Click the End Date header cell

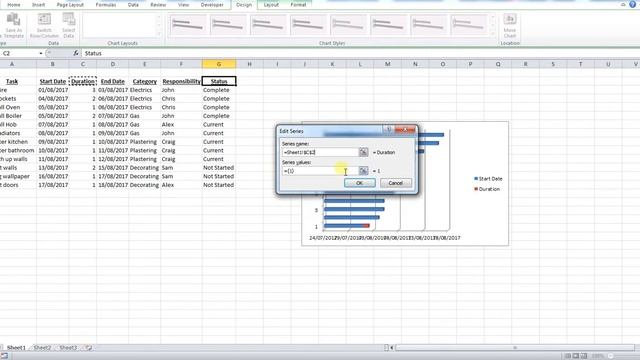[x=113, y=81]
